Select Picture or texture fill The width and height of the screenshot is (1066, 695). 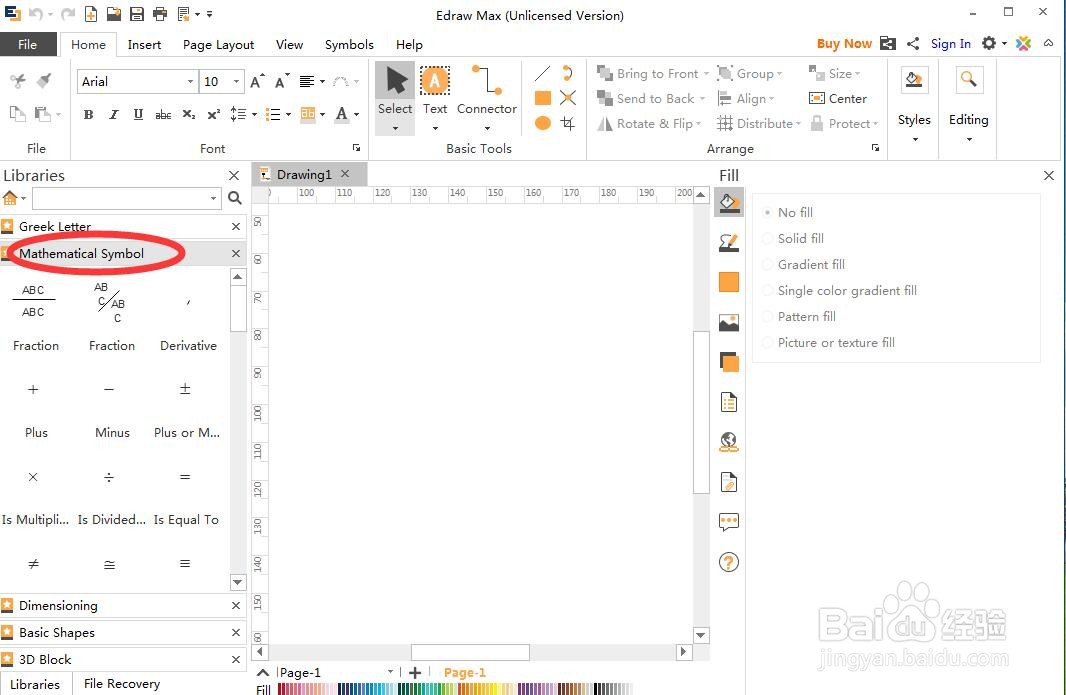click(829, 342)
